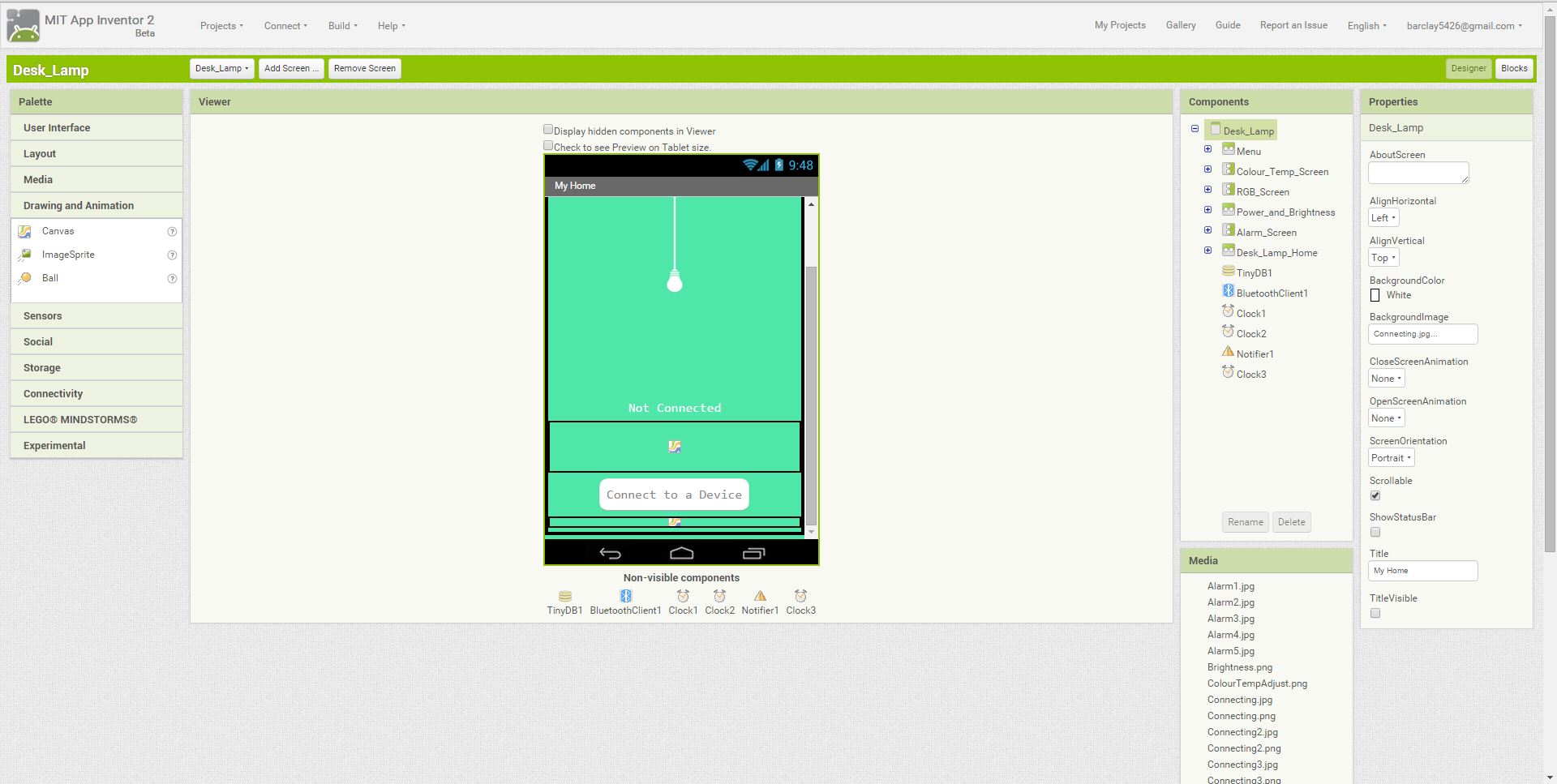Screen dimensions: 1557x784
Task: Expand the Alarm_Screen component node
Action: [1207, 230]
